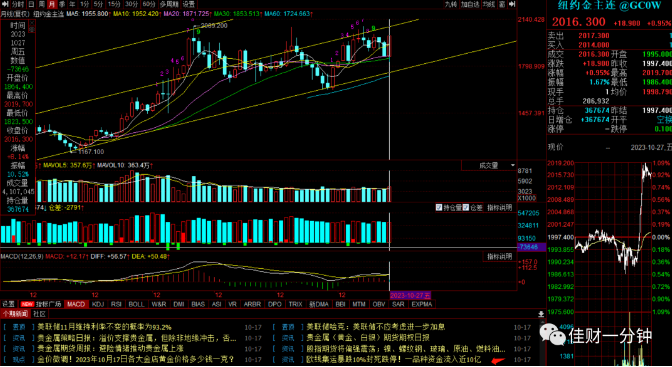This screenshot has width=672, height=367.
Task: Switch to the 社区 community tab
Action: [39, 314]
